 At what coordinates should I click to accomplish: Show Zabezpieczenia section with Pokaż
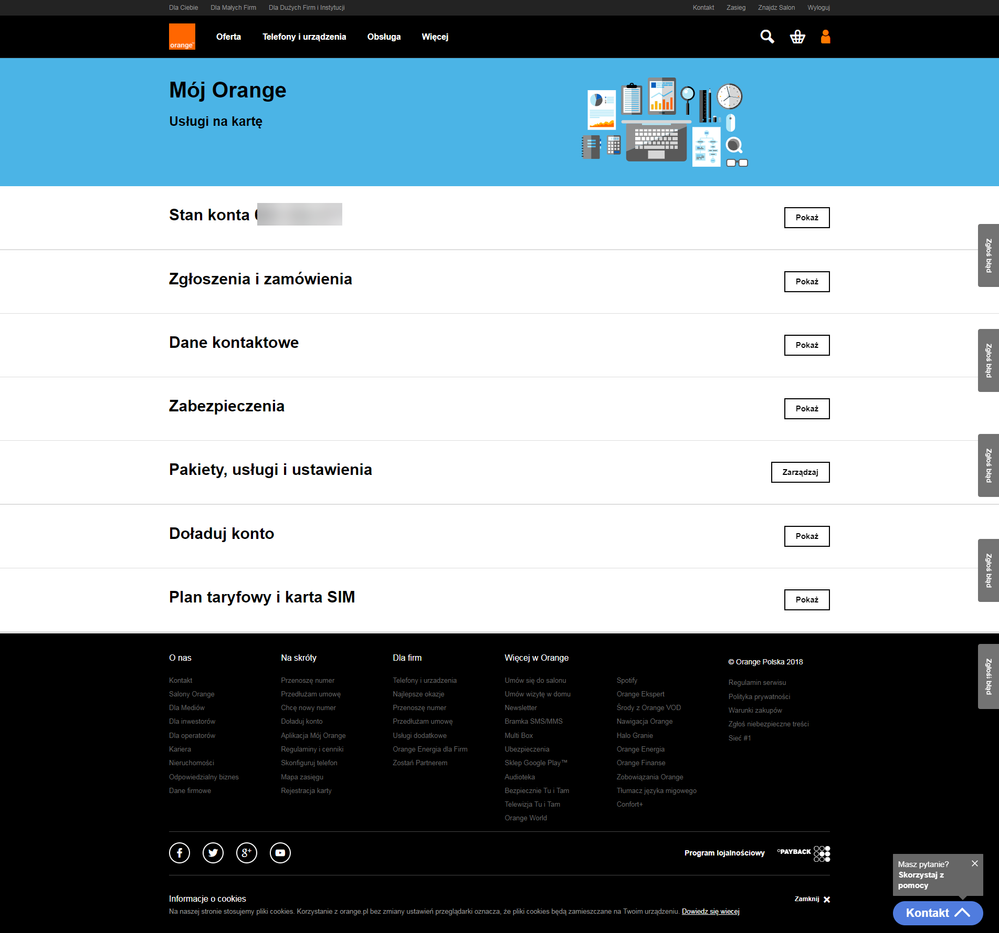(x=807, y=409)
